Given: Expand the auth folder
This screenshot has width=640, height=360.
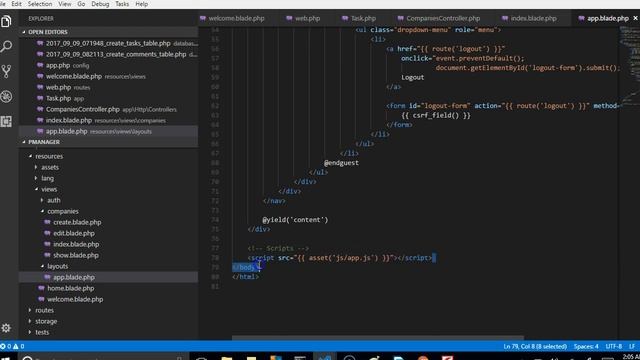Looking at the screenshot, I should pyautogui.click(x=53, y=200).
